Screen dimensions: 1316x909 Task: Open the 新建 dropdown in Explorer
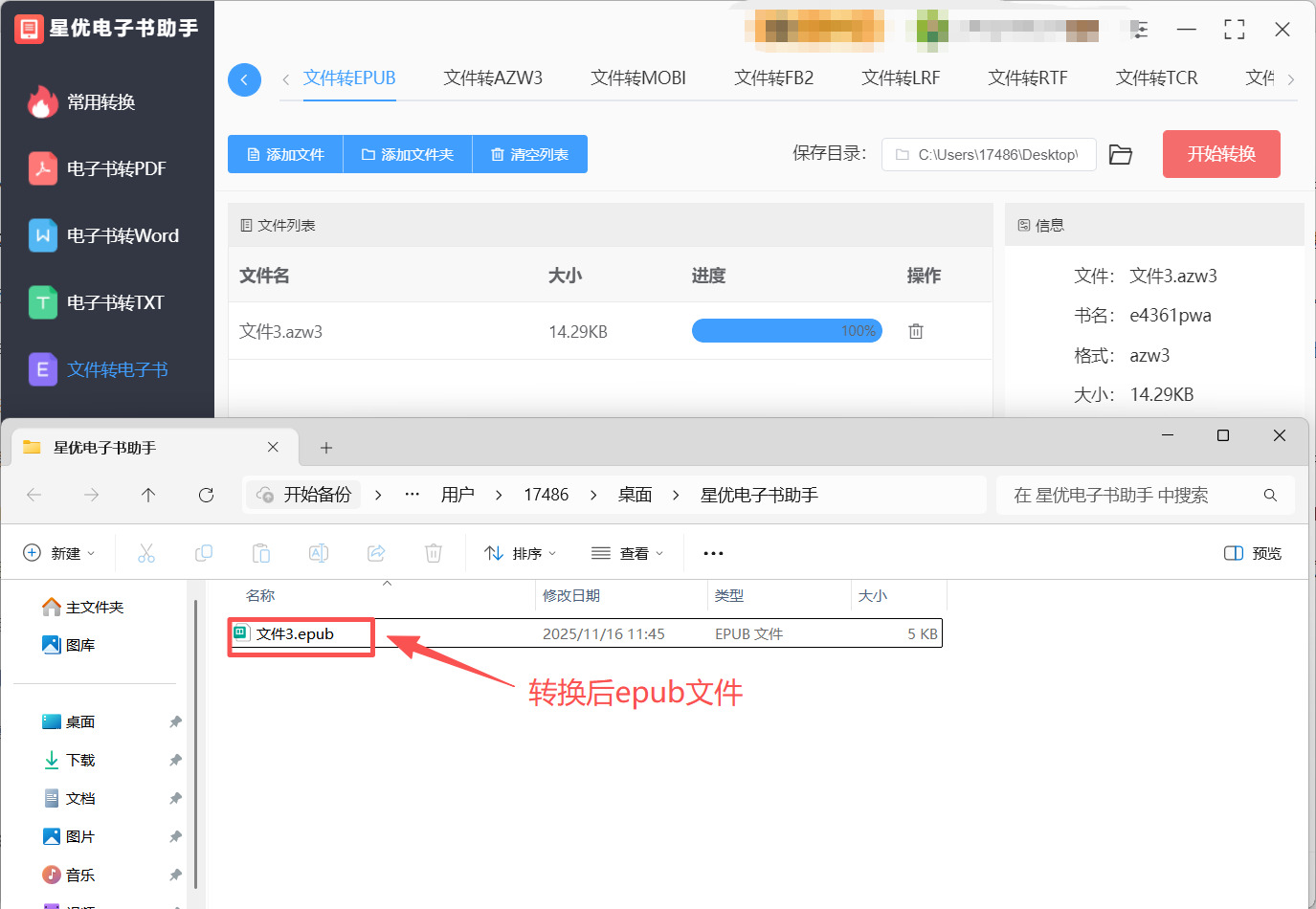[x=59, y=553]
